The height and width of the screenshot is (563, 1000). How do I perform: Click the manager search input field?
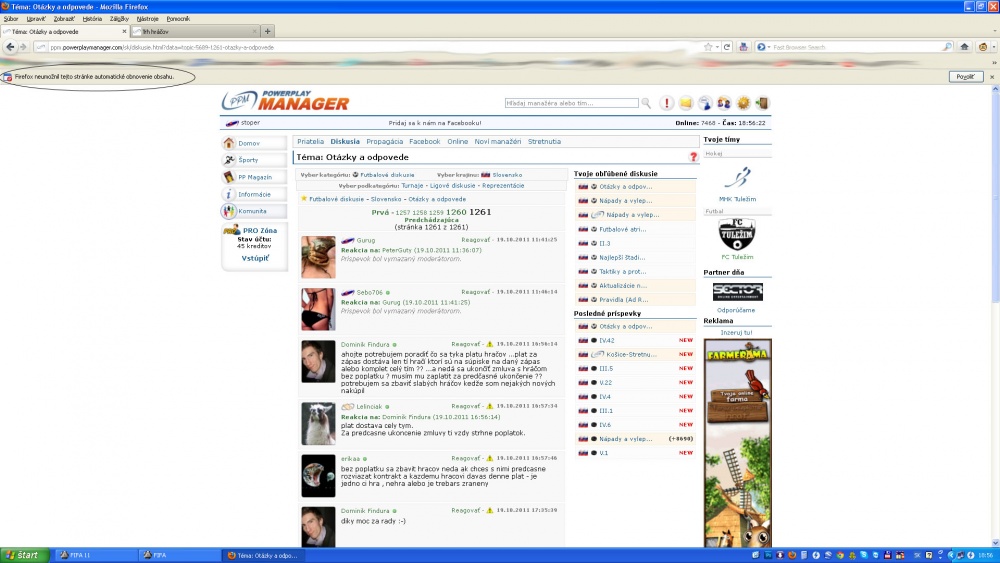click(571, 103)
